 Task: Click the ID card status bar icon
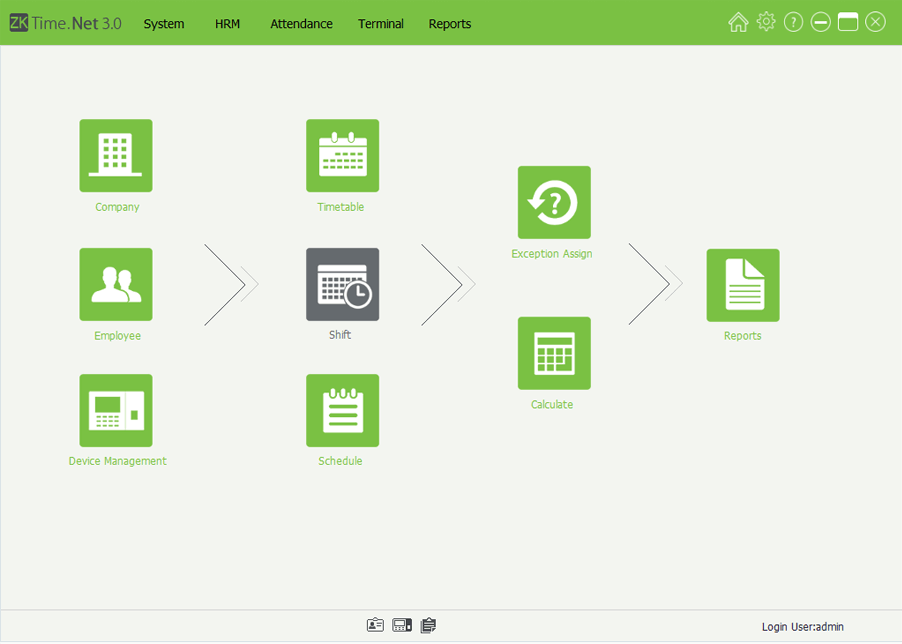coord(375,625)
